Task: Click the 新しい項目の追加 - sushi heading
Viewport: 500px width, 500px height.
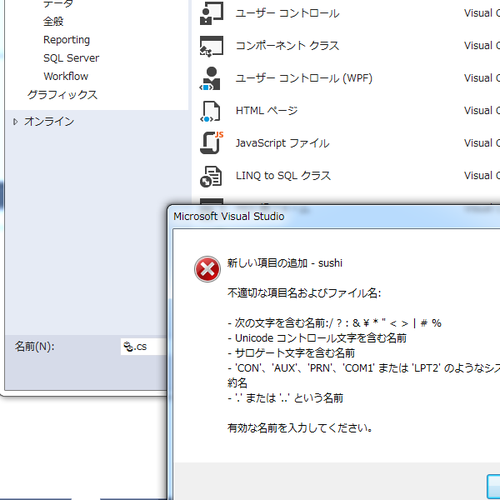Action: point(285,263)
